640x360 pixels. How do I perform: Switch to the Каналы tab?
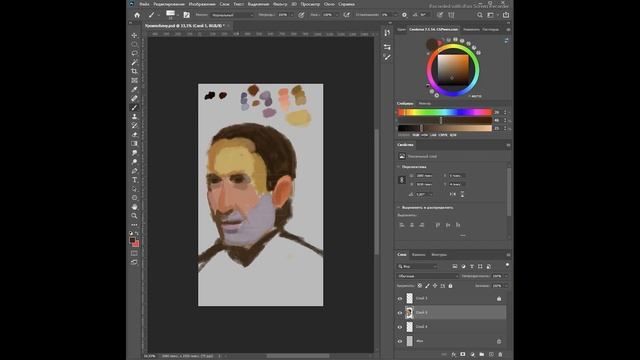pyautogui.click(x=418, y=255)
